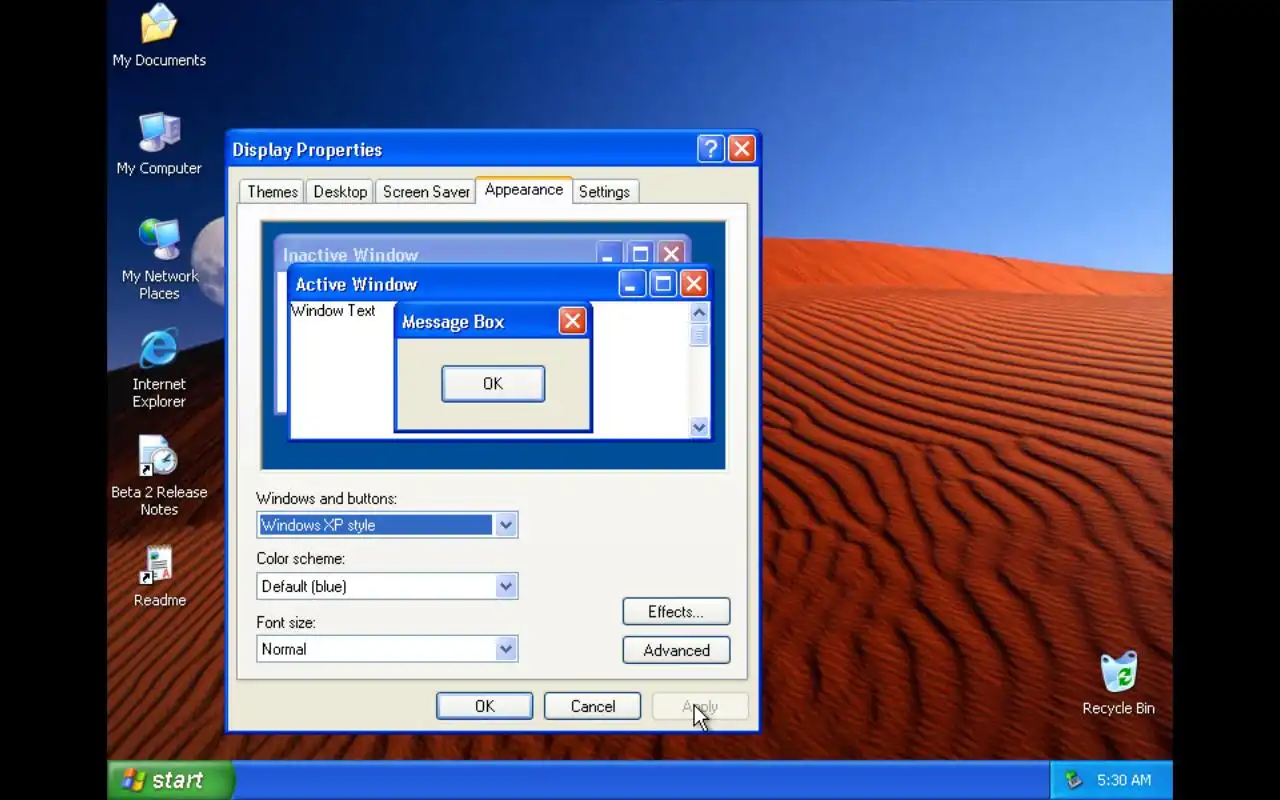Screen dimensions: 1280x800
Task: Click the preview scrollbar up arrow
Action: tap(699, 313)
